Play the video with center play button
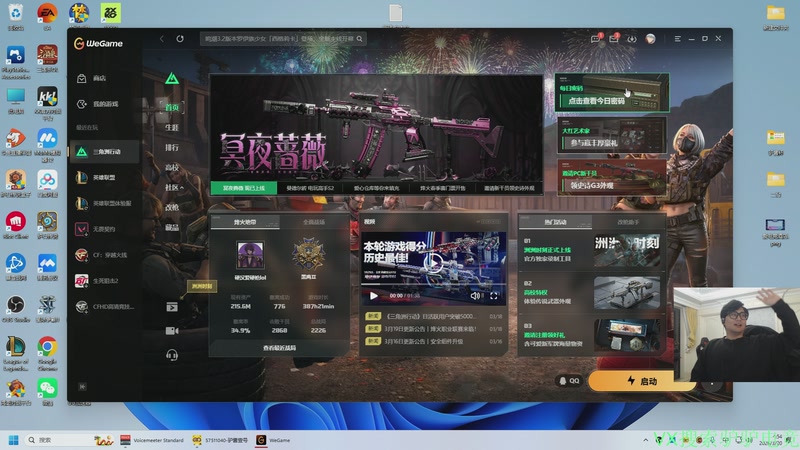 434,263
